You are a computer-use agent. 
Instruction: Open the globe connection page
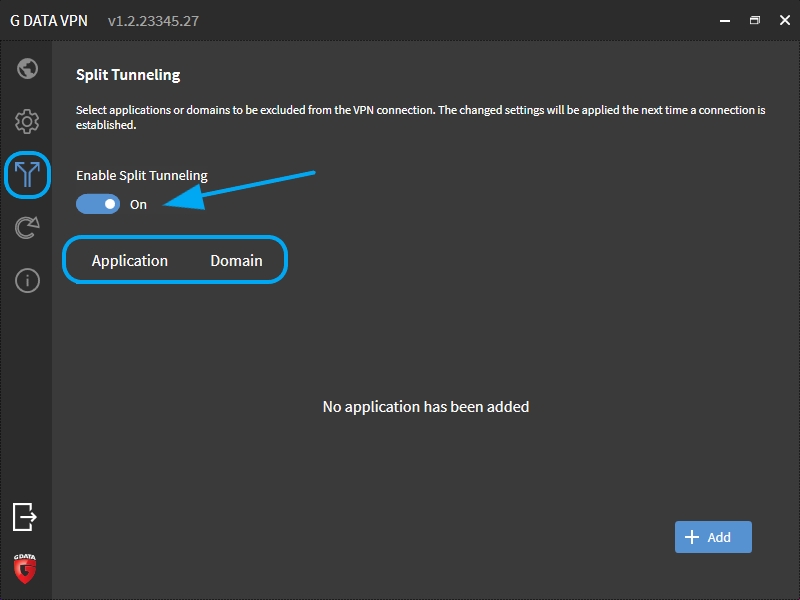pos(27,68)
